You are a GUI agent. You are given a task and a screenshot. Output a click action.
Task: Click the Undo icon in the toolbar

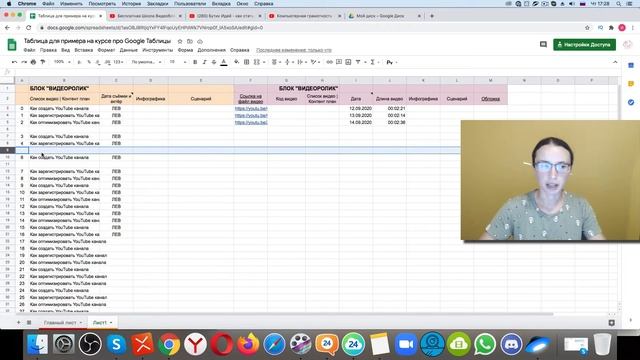point(14,62)
